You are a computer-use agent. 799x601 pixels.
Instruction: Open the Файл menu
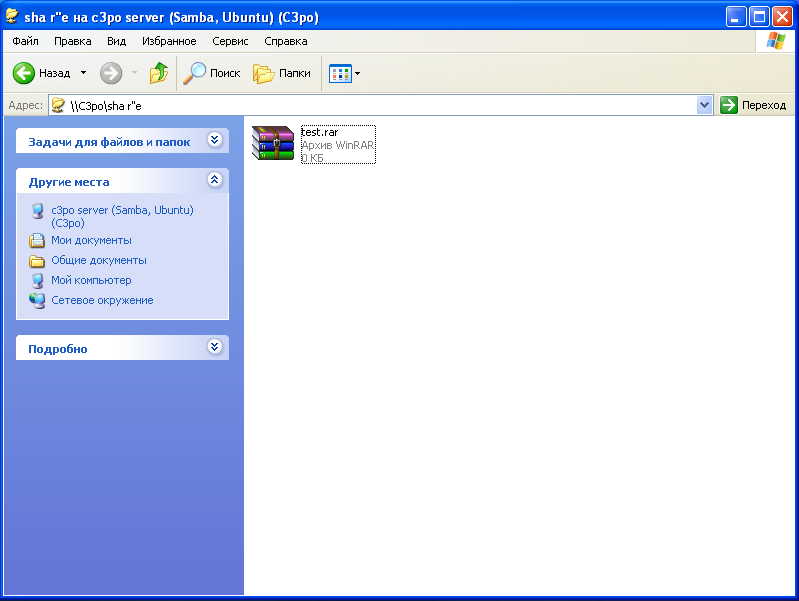click(25, 41)
